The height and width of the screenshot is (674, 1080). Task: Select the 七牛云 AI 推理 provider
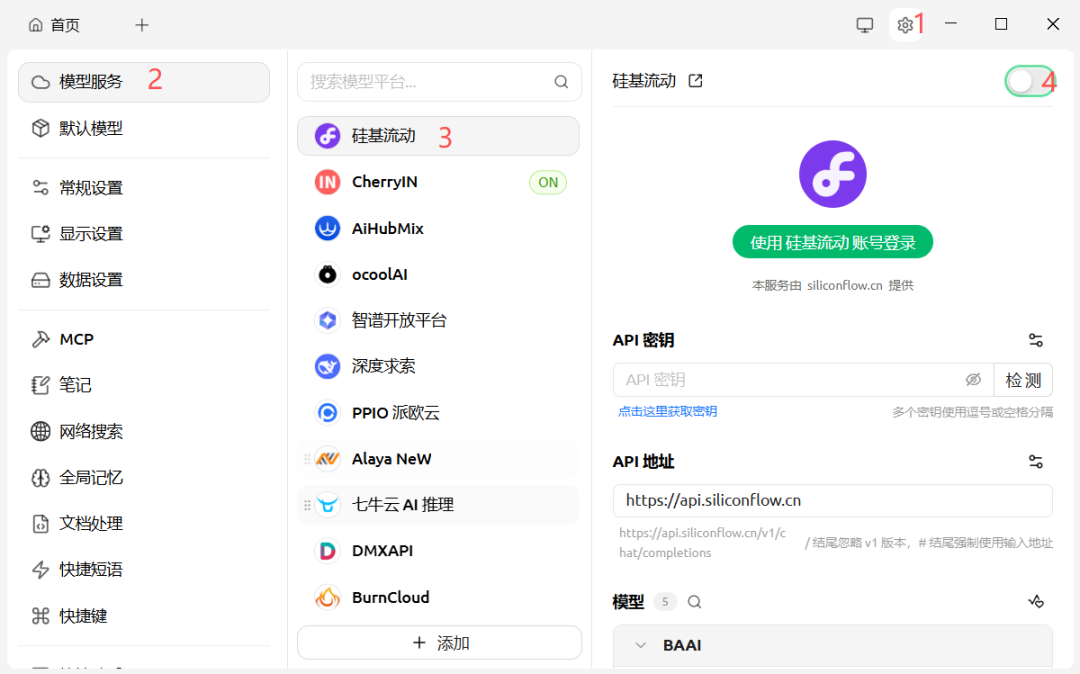tap(438, 505)
